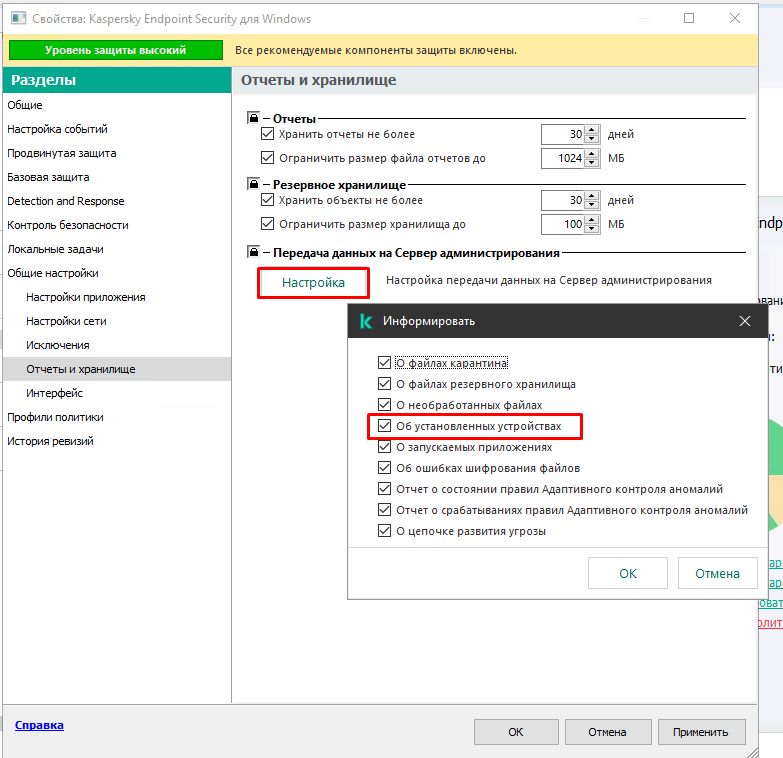783x758 pixels.
Task: Click the lock icon beside Отчеты section
Action: point(254,118)
